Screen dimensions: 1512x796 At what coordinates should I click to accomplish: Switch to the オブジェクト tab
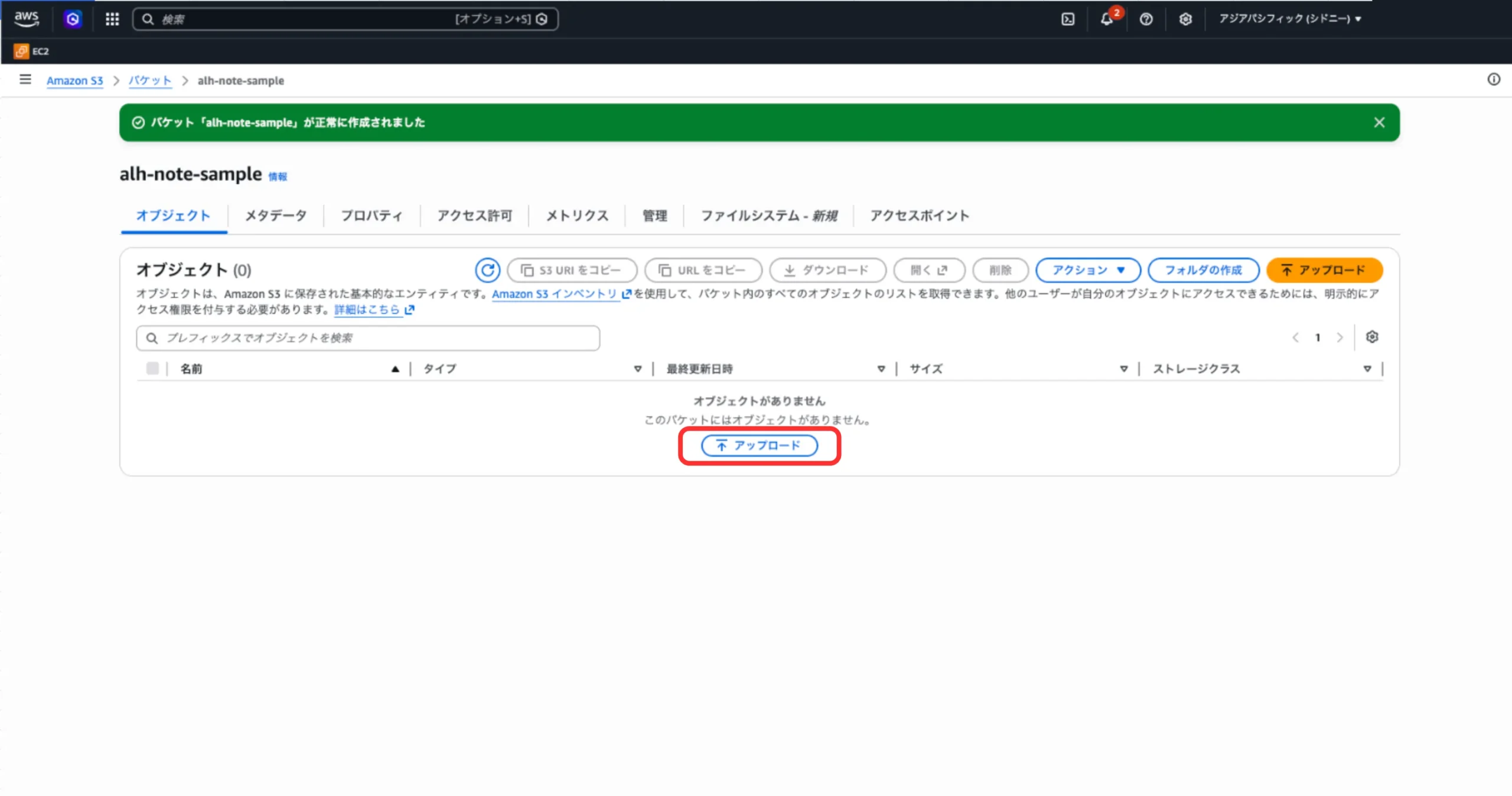pyautogui.click(x=173, y=216)
